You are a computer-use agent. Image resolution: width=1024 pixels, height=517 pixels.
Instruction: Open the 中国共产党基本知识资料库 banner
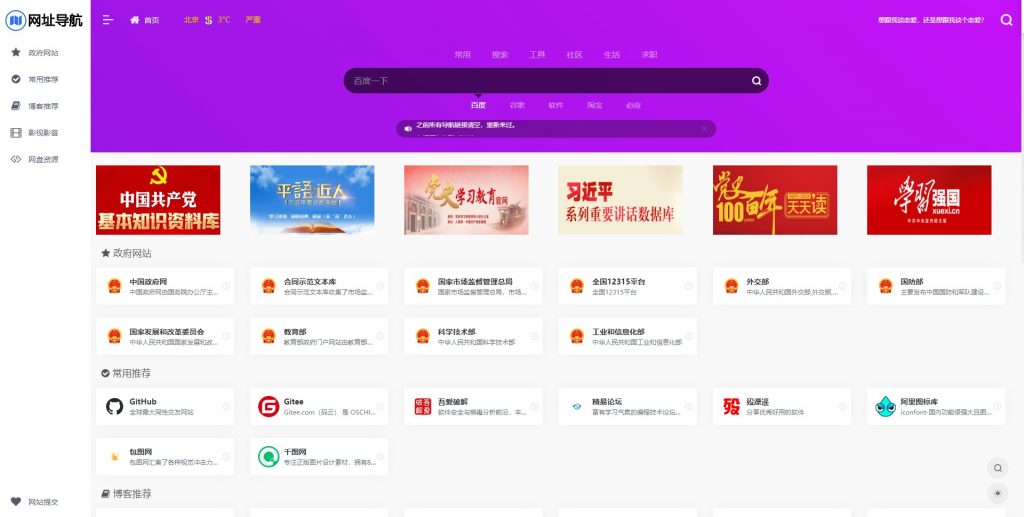[x=158, y=200]
